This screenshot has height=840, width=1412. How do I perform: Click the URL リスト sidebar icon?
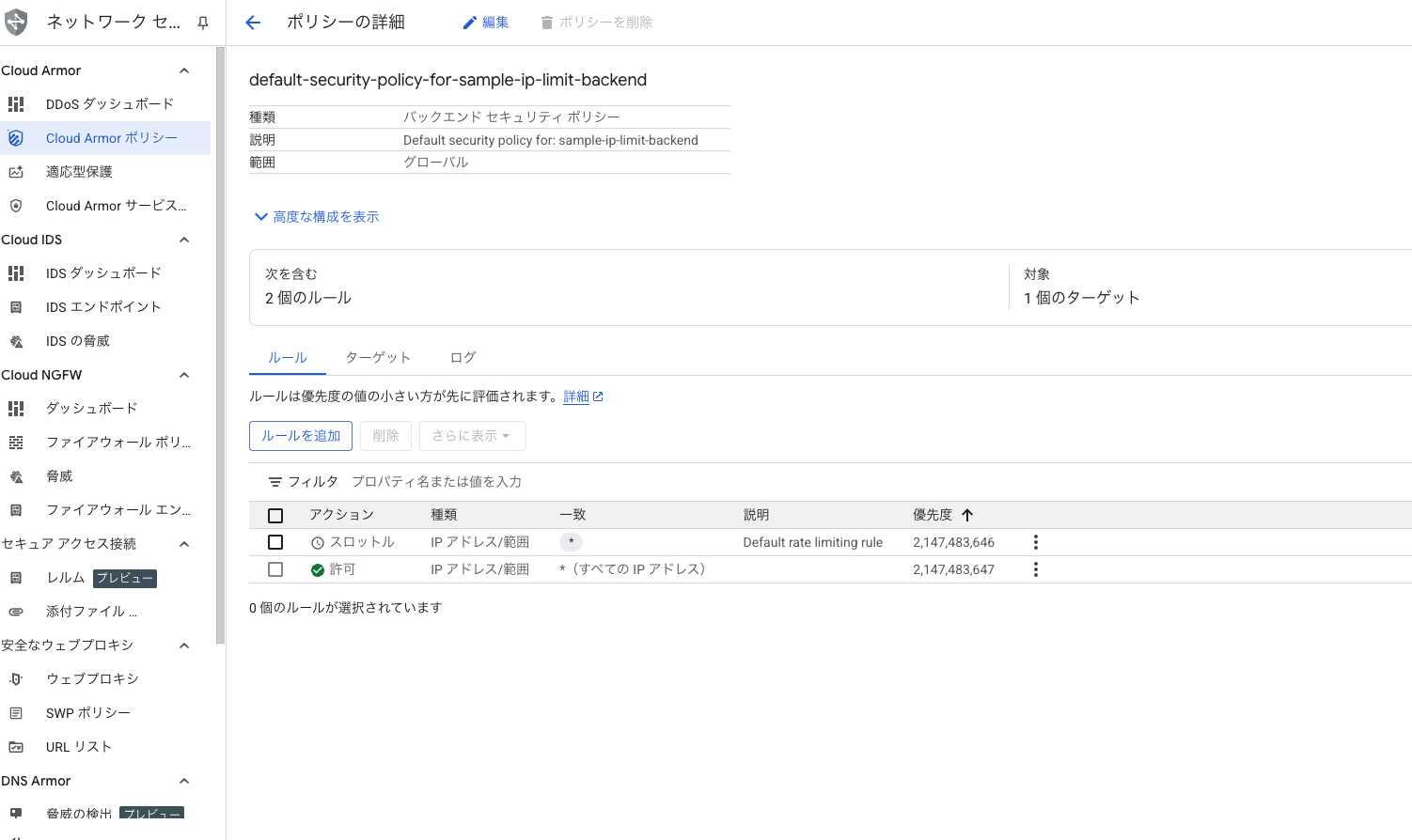[16, 747]
